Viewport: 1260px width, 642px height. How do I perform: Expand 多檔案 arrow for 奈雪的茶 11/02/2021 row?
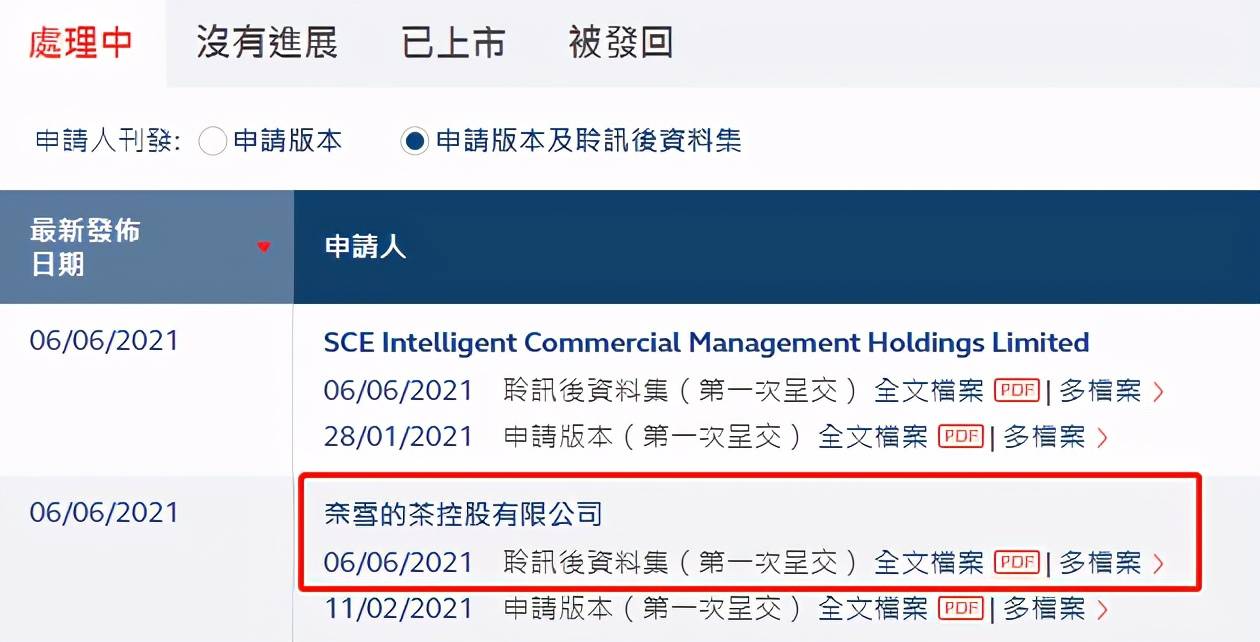(1103, 608)
